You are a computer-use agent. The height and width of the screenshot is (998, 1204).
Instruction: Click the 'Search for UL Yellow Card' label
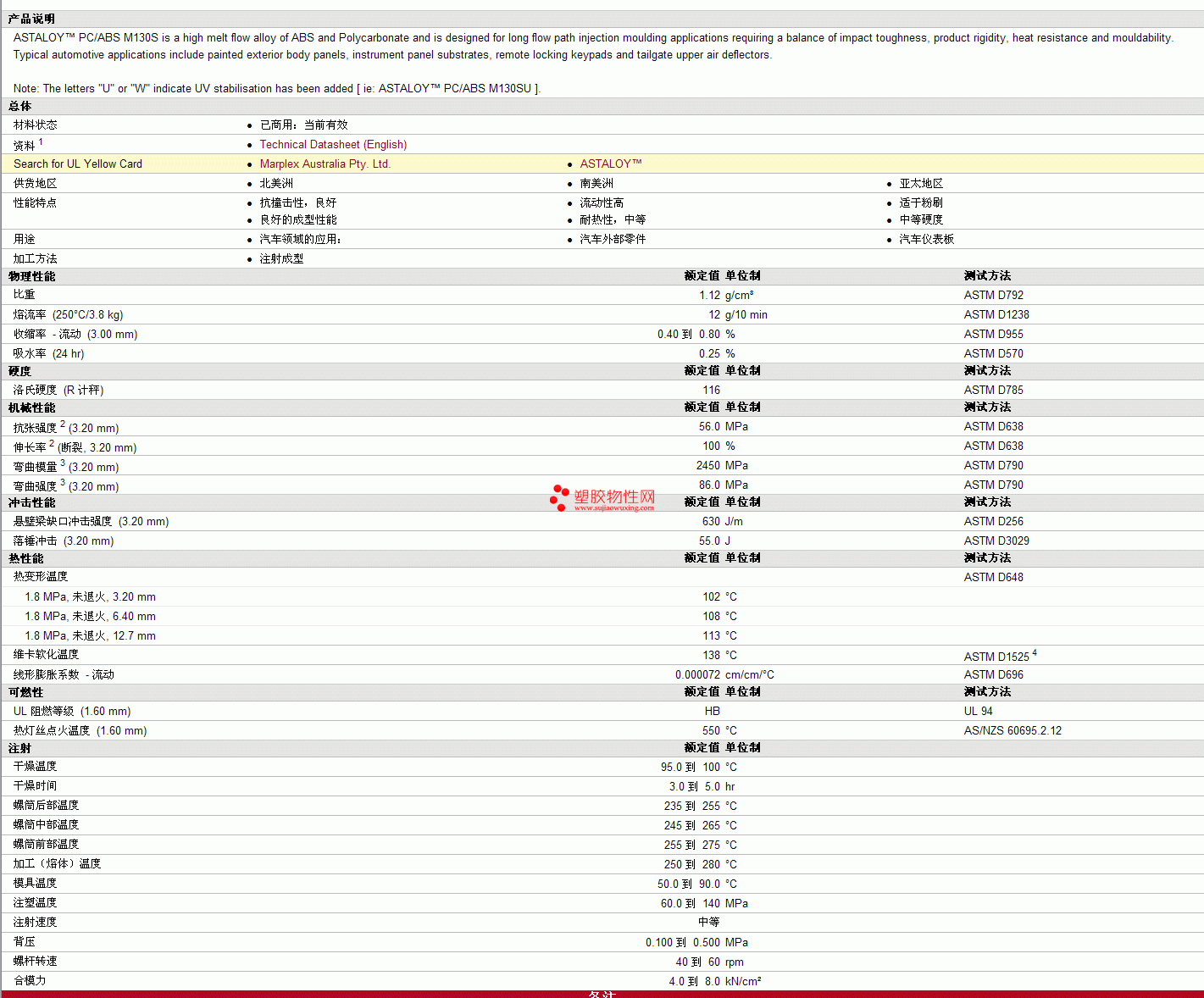coord(78,164)
